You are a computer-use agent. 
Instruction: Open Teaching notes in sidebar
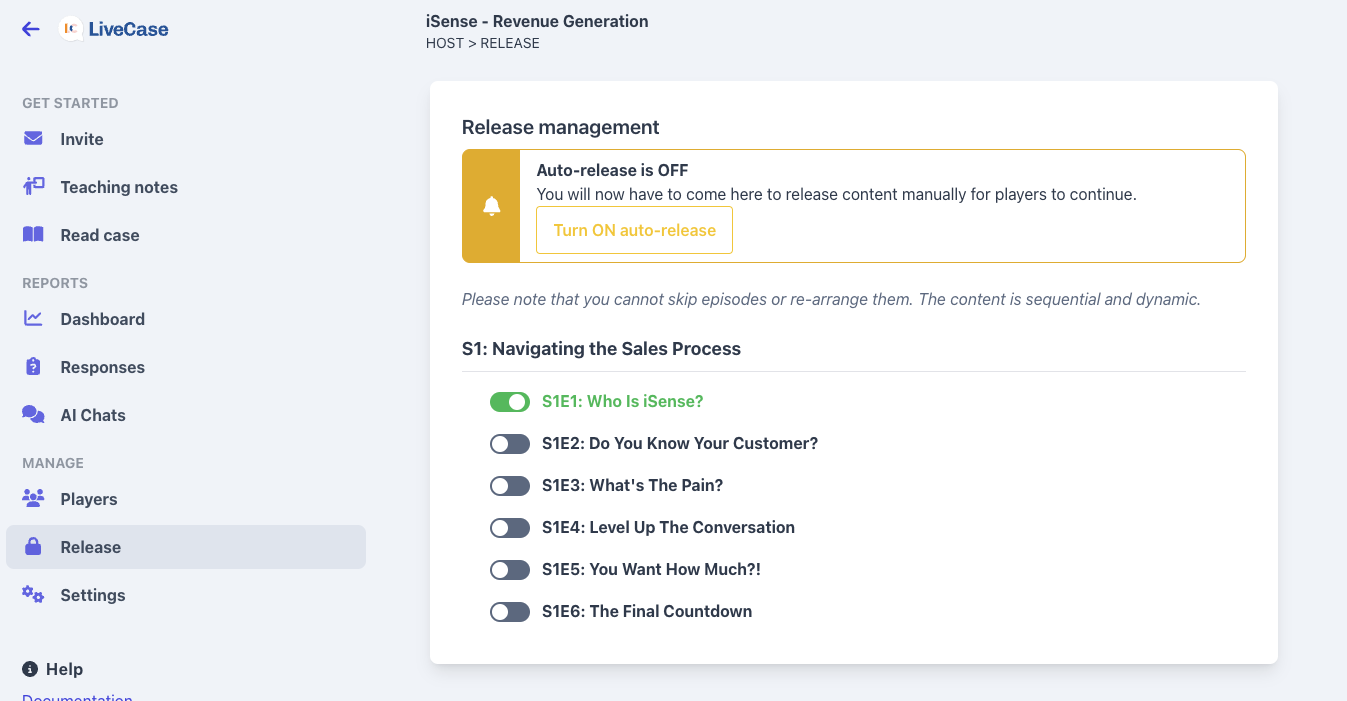[186, 187]
